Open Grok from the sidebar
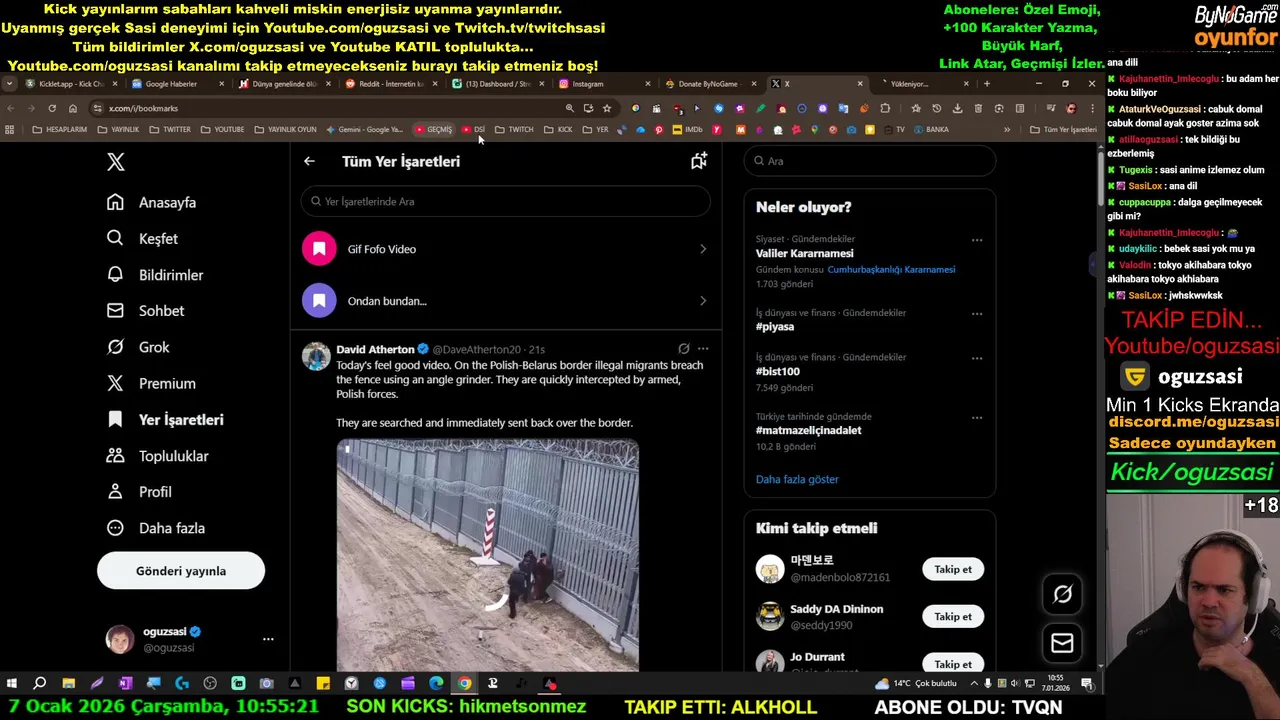Viewport: 1280px width, 720px height. (x=139, y=347)
